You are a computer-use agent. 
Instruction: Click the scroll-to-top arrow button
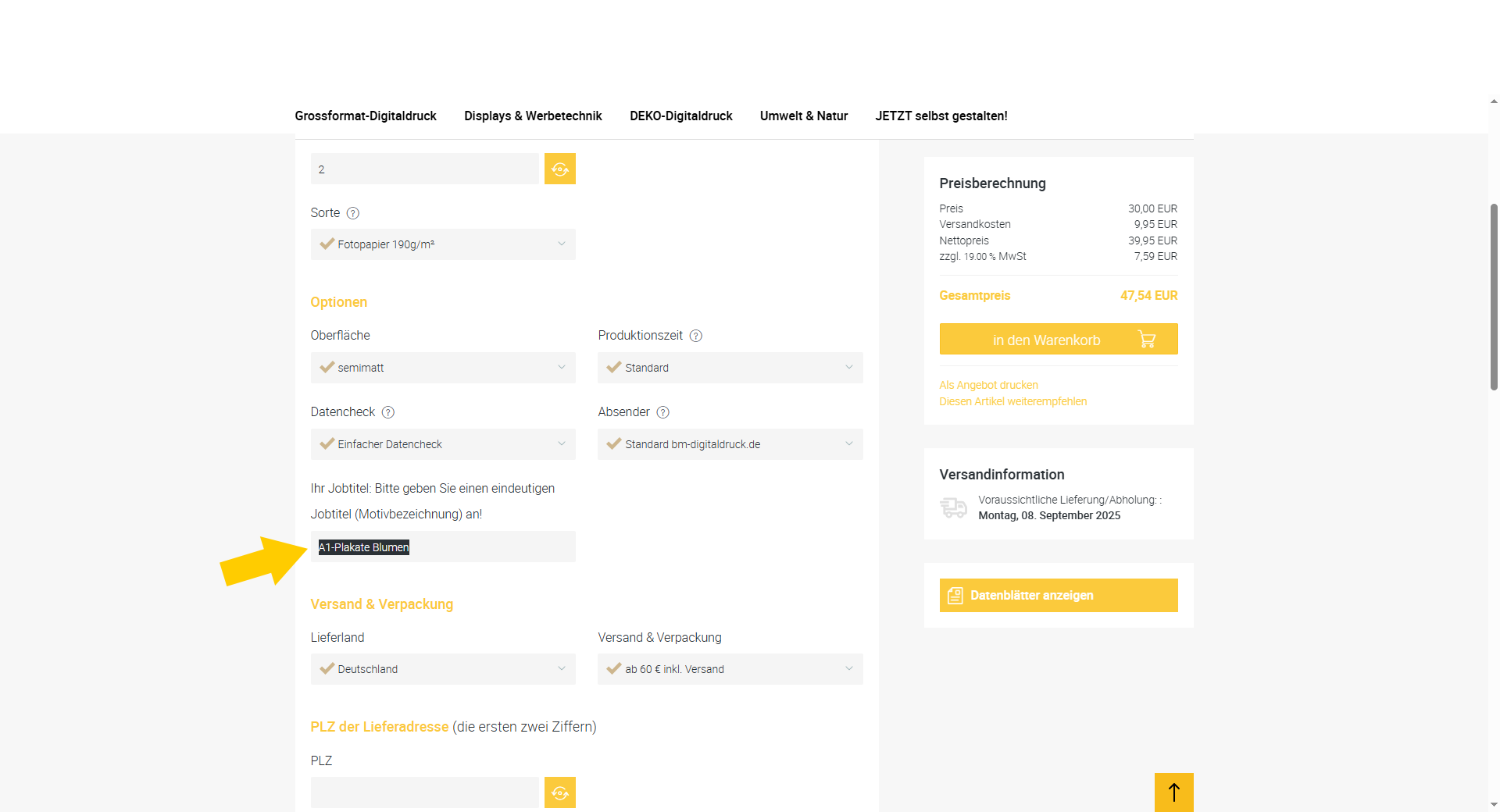point(1173,792)
